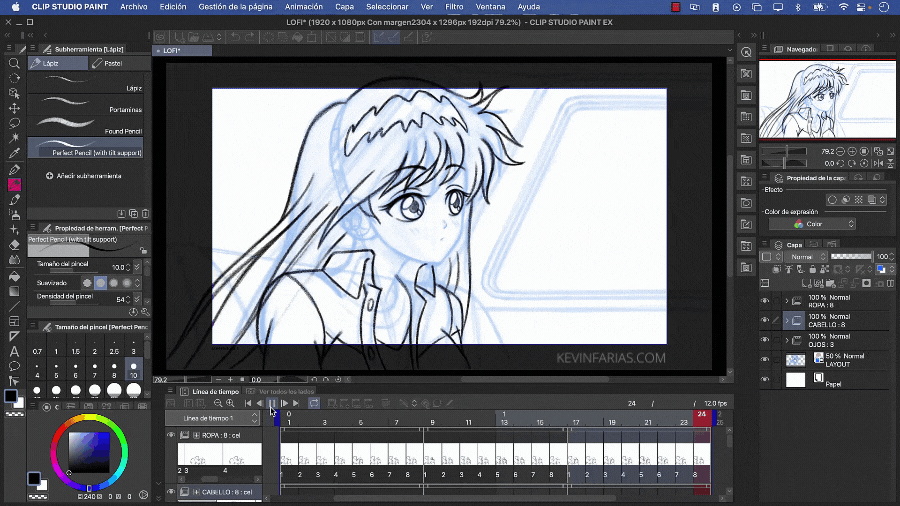The height and width of the screenshot is (506, 900).
Task: Open the Capa menu
Action: 344,7
